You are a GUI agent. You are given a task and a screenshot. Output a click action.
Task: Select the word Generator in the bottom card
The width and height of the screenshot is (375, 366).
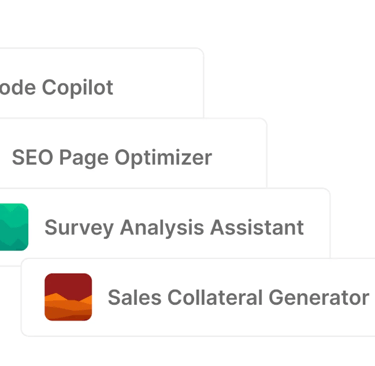319,297
